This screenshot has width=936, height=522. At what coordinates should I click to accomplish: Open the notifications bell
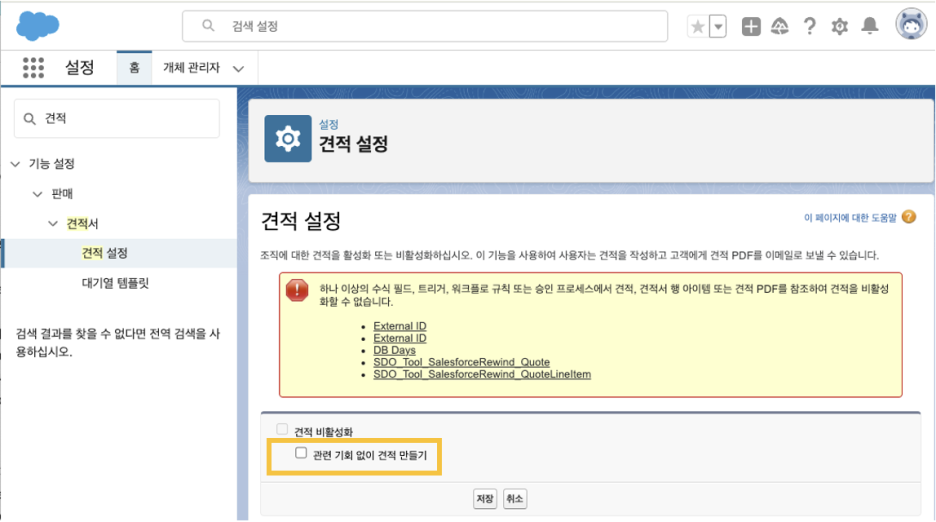pyautogui.click(x=870, y=26)
